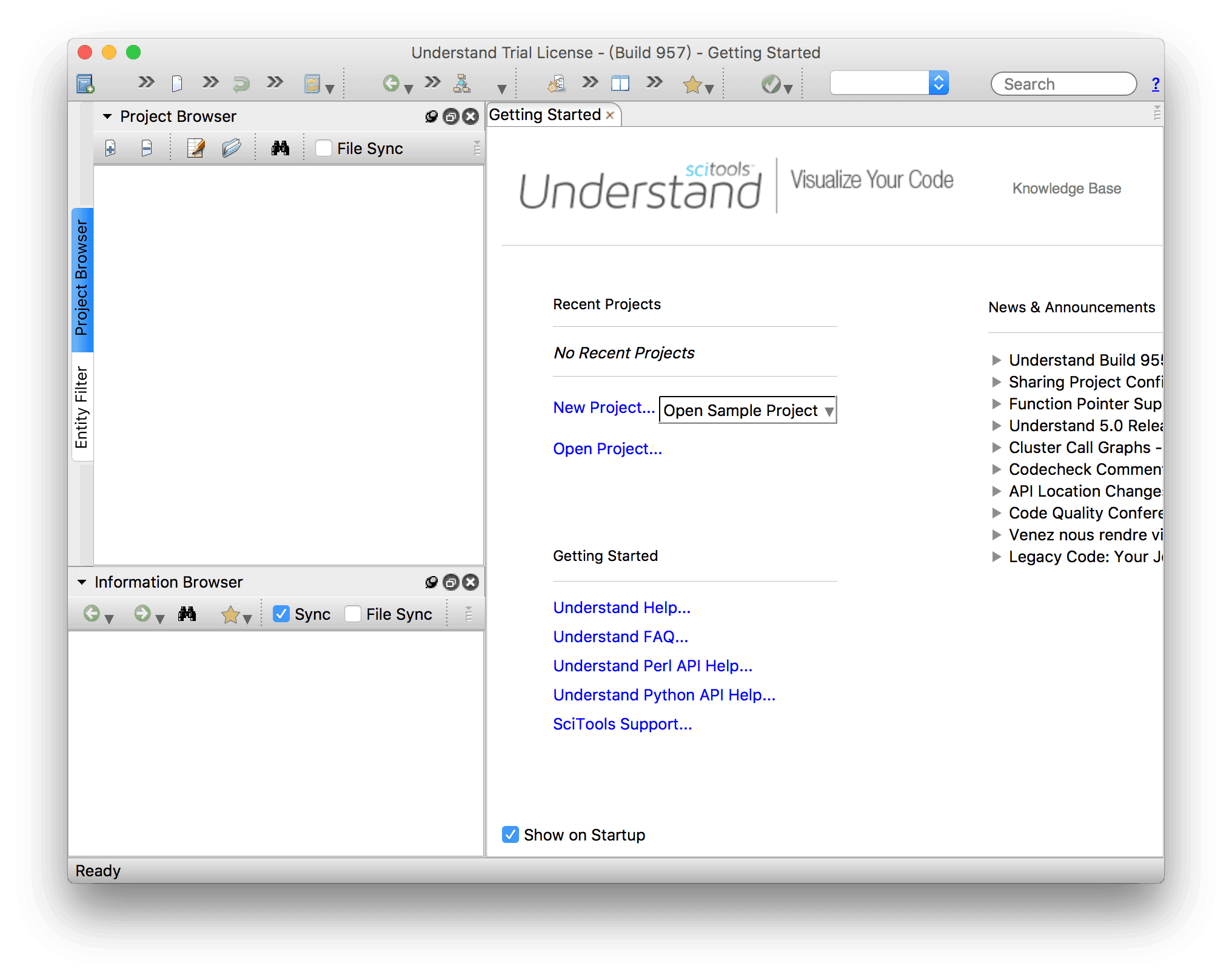This screenshot has height=980, width=1232.
Task: Click into the Search field
Action: [x=1063, y=84]
